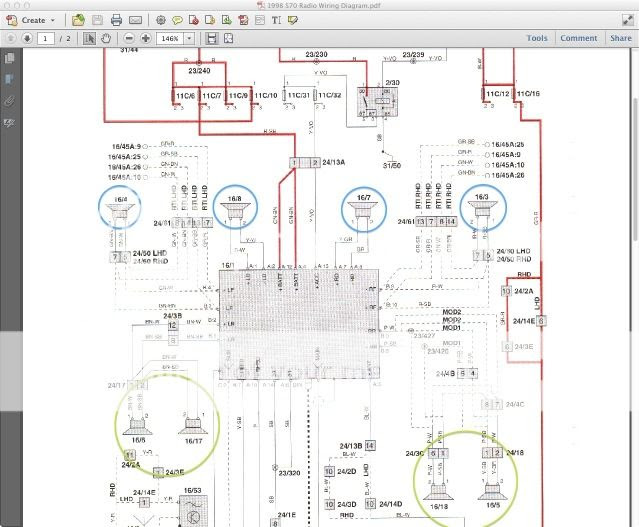
Task: Click the 11C/31 fuse label
Action: pyautogui.click(x=299, y=95)
